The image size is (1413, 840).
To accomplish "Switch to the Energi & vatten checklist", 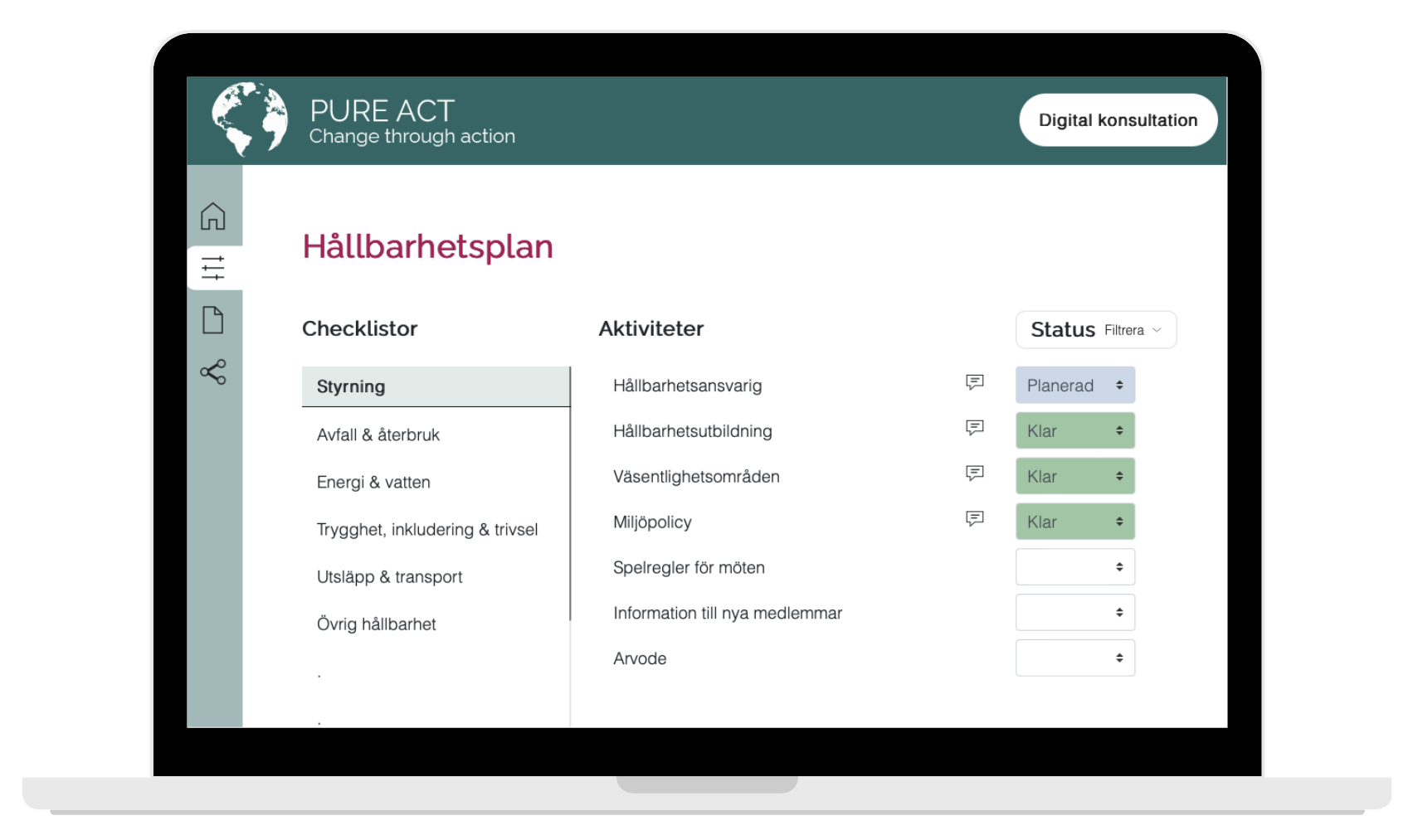I will pos(373,482).
